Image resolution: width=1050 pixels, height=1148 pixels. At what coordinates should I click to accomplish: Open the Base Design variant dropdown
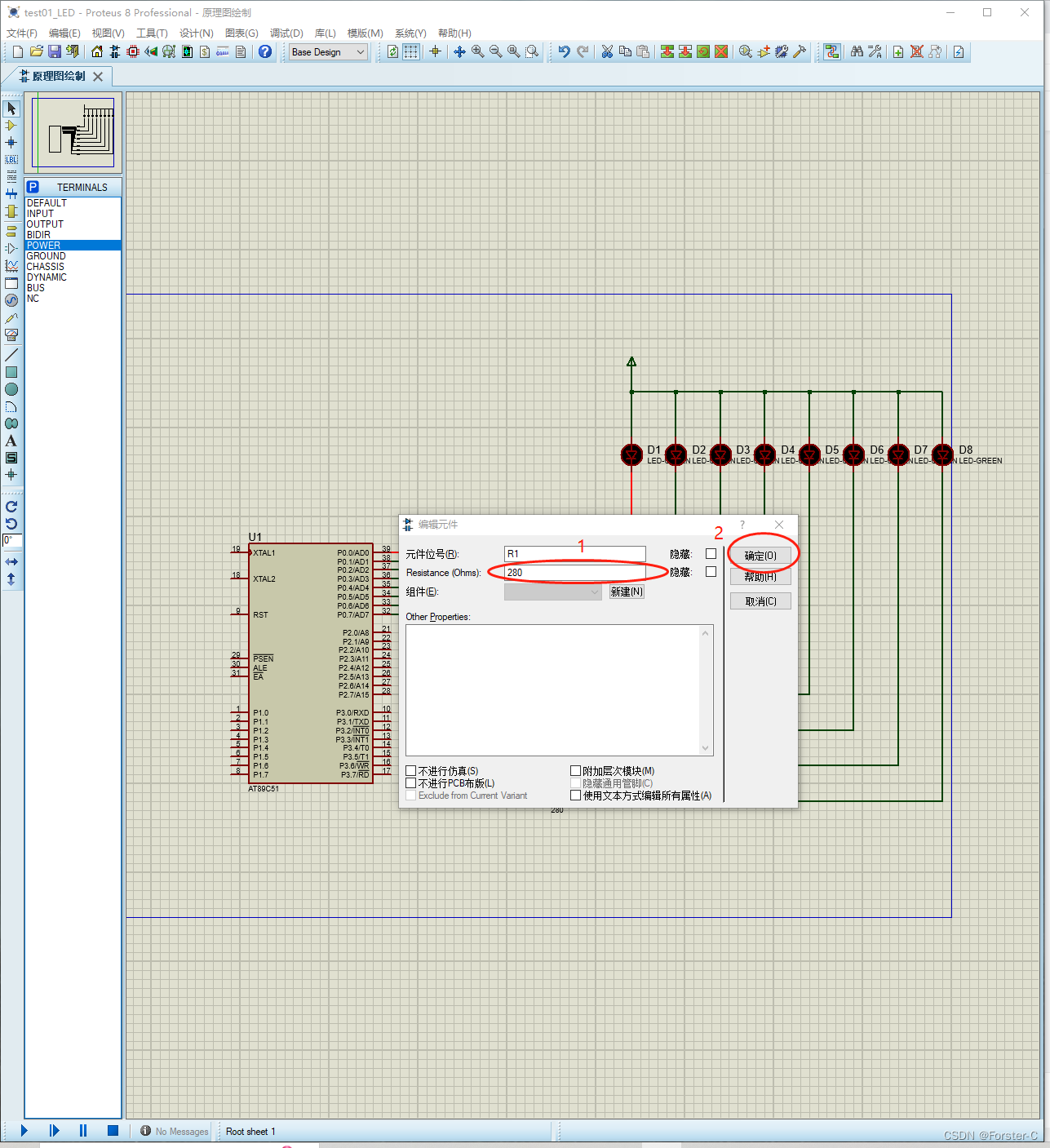click(329, 52)
